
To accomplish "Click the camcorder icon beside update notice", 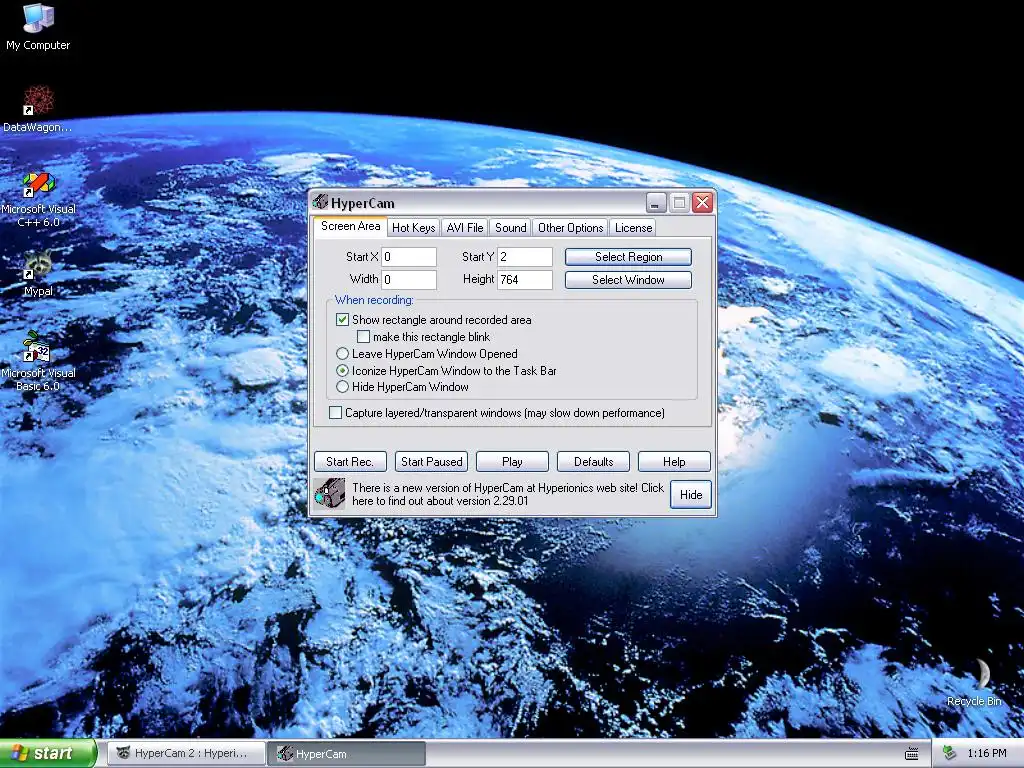I will (x=329, y=494).
